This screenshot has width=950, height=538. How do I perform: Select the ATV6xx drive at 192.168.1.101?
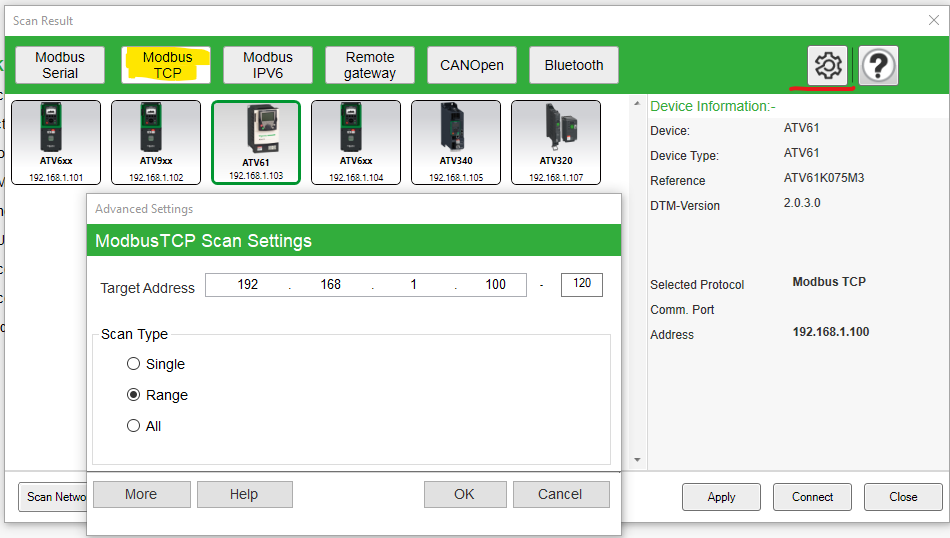pos(56,142)
